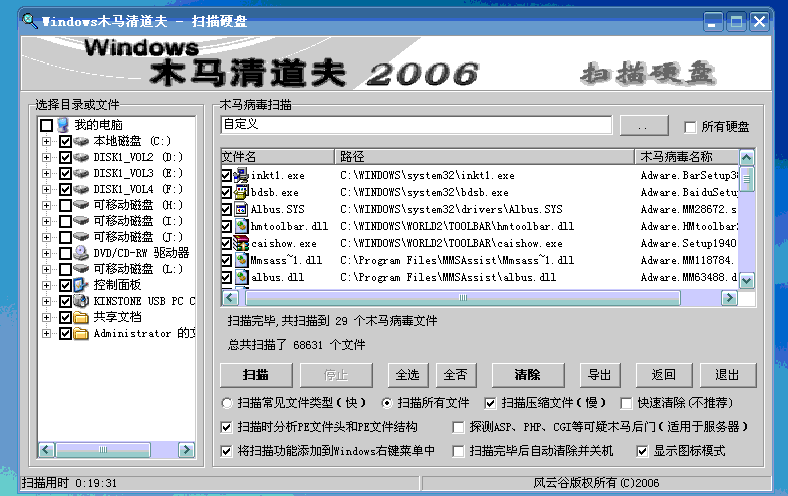Expand the Administrator documents tree node

pos(46,333)
